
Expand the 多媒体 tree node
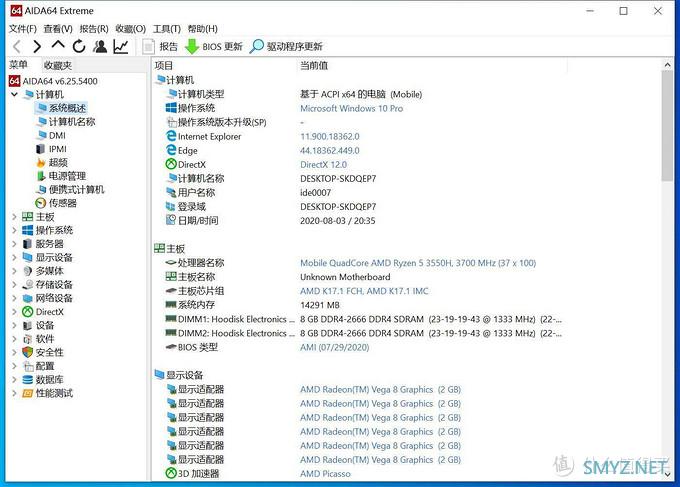point(14,271)
